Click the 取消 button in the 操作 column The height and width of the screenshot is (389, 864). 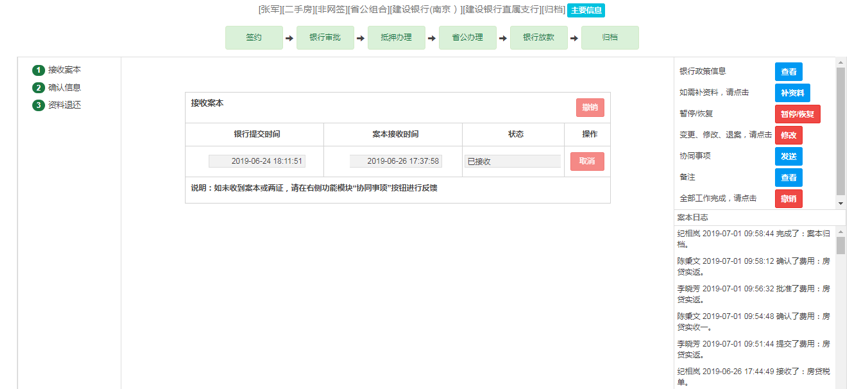click(587, 161)
